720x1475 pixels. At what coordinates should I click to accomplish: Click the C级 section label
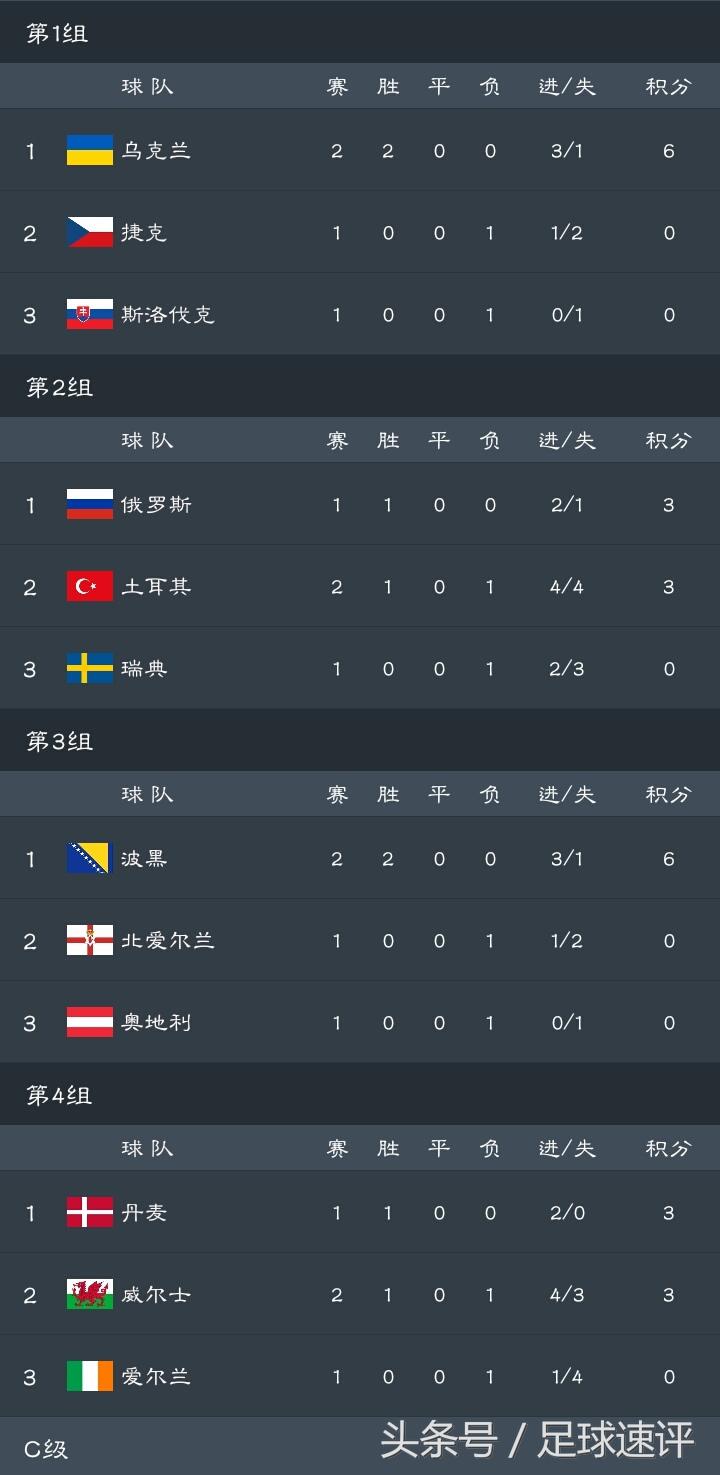tap(46, 1449)
